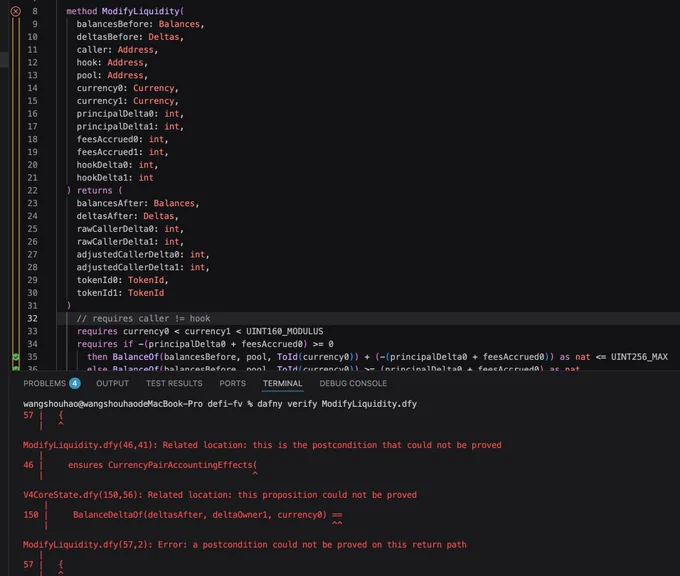Click the principalDelta0 parameter on line 16
680x576 pixels.
[115, 114]
